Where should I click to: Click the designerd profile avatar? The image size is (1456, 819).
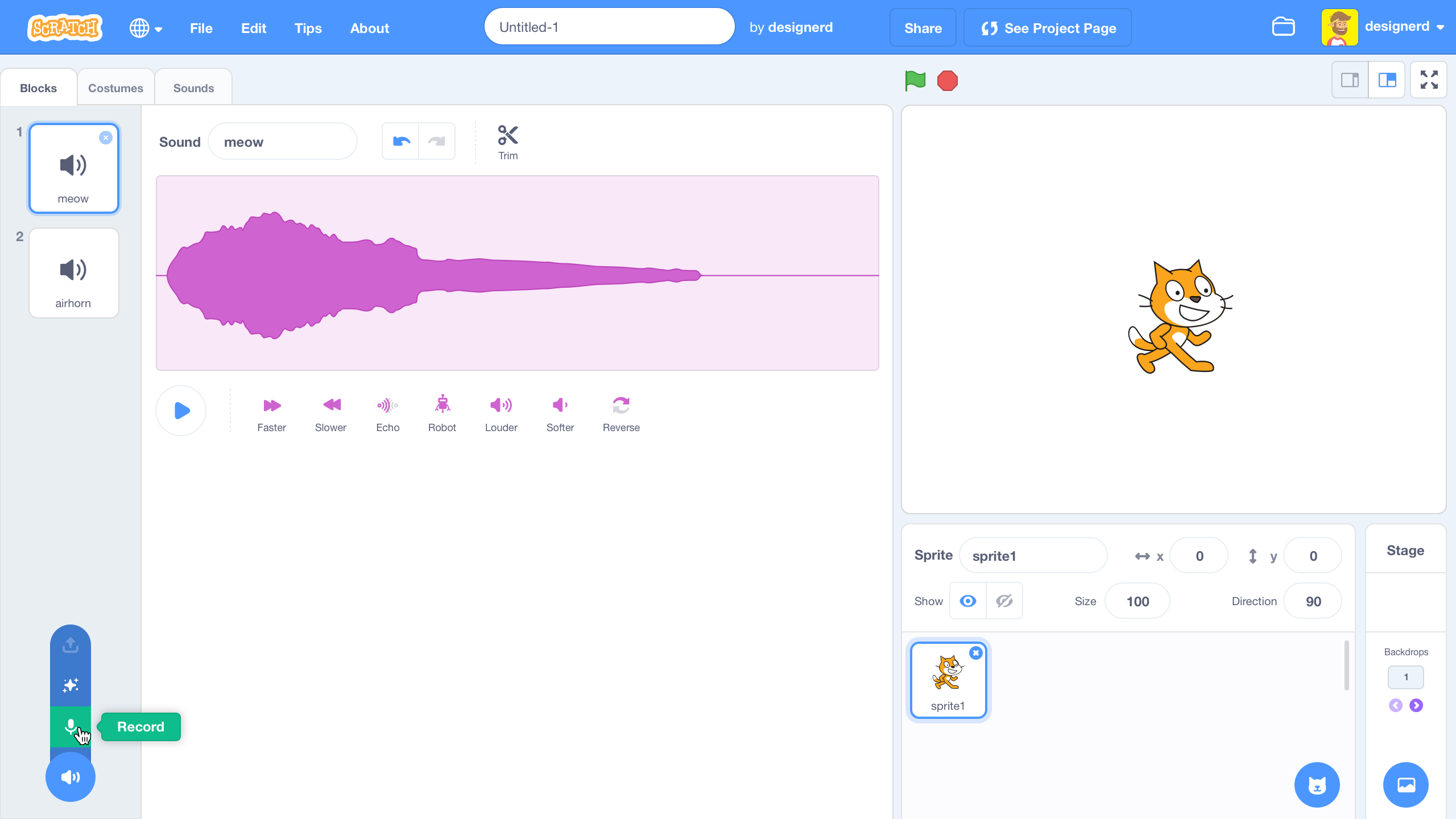tap(1339, 27)
